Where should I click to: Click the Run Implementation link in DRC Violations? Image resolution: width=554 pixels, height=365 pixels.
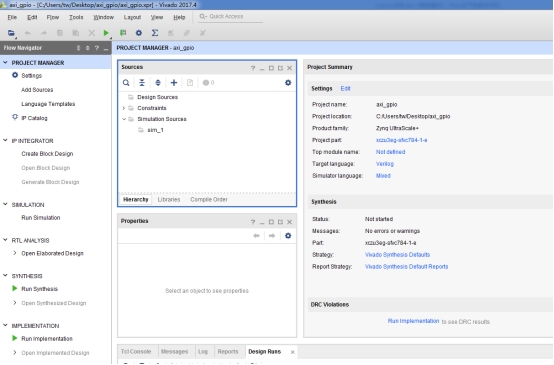pyautogui.click(x=413, y=321)
